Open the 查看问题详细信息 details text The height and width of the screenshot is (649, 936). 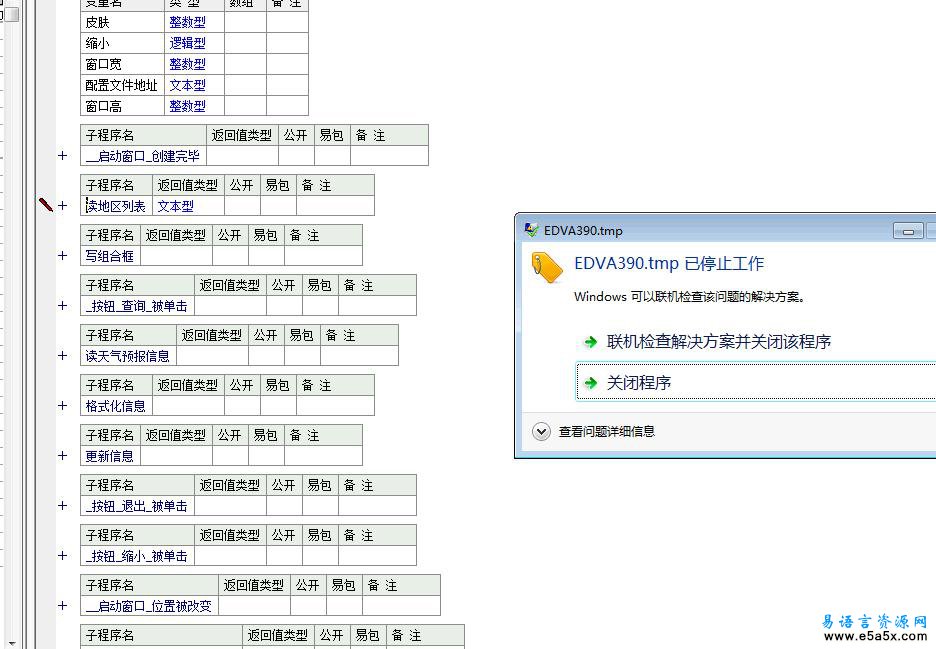click(606, 431)
